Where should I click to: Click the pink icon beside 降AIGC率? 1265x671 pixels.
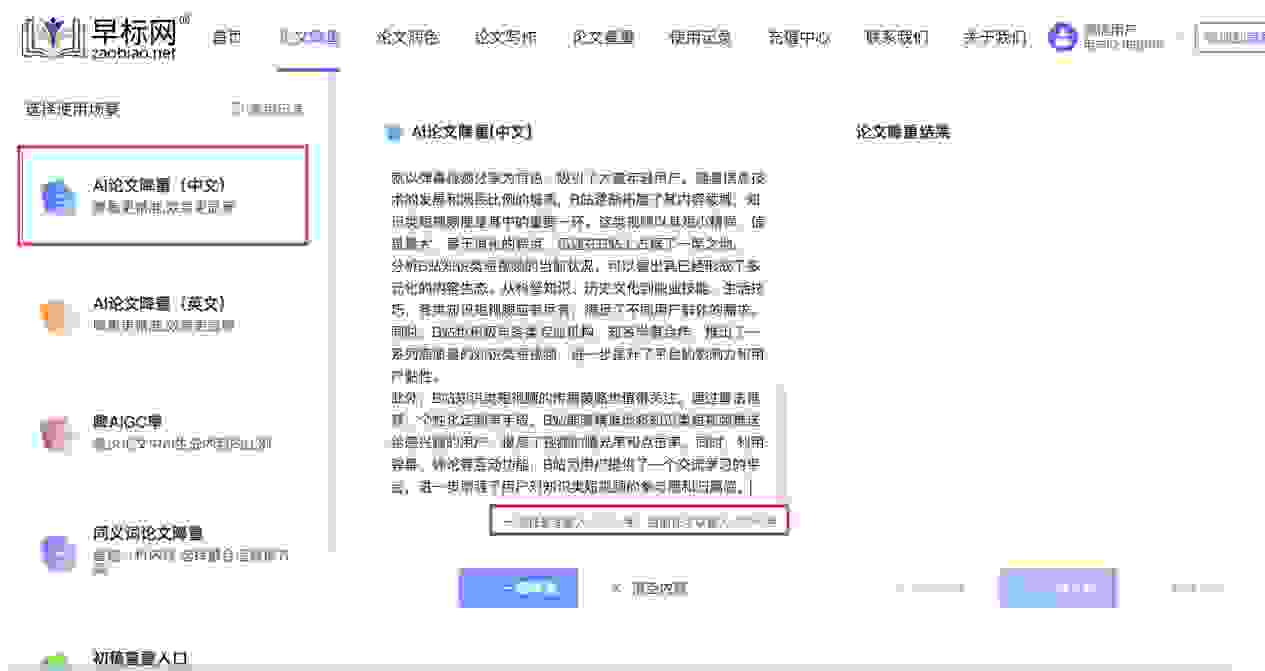58,433
